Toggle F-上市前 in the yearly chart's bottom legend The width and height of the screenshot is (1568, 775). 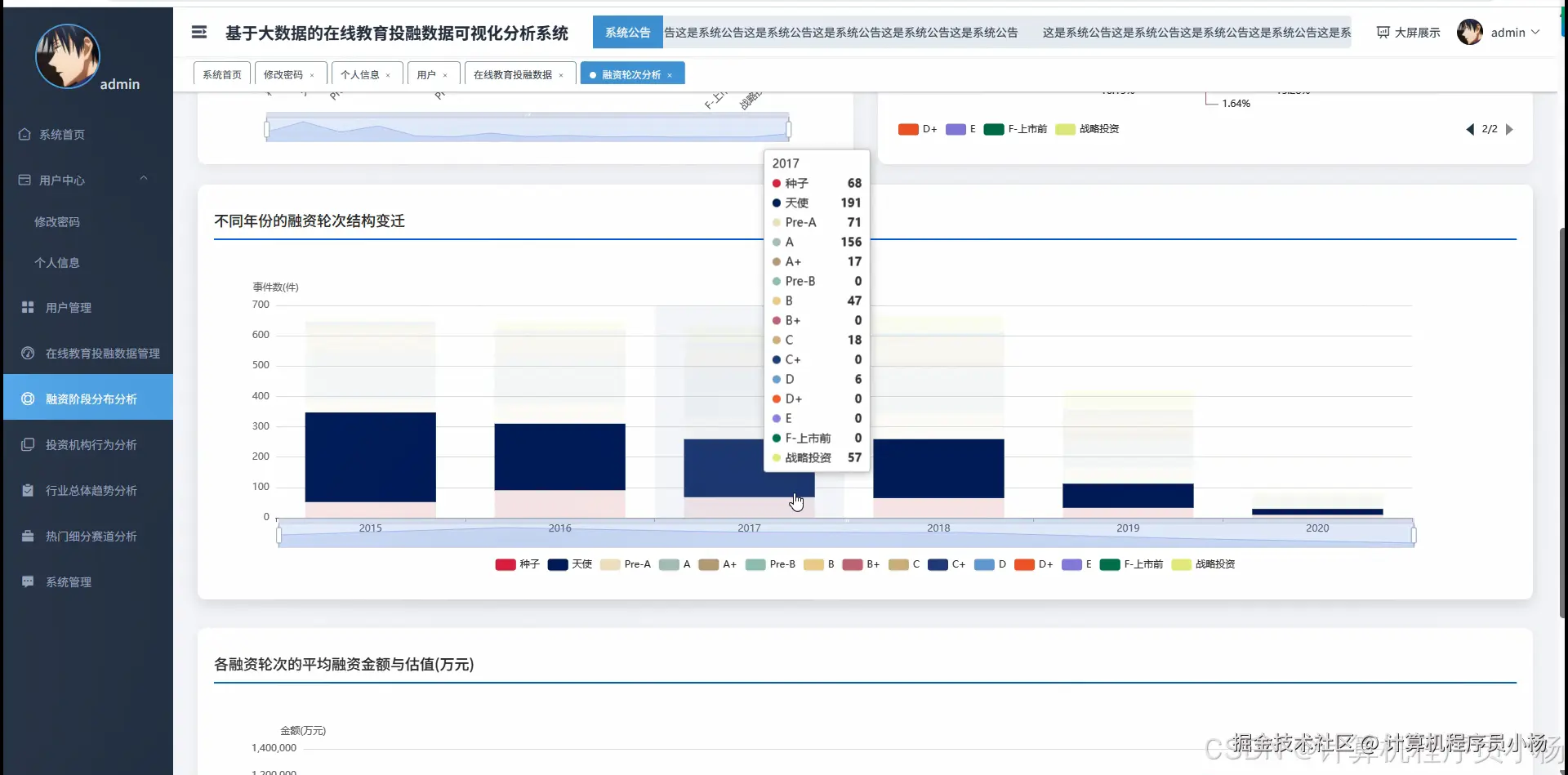point(1132,564)
